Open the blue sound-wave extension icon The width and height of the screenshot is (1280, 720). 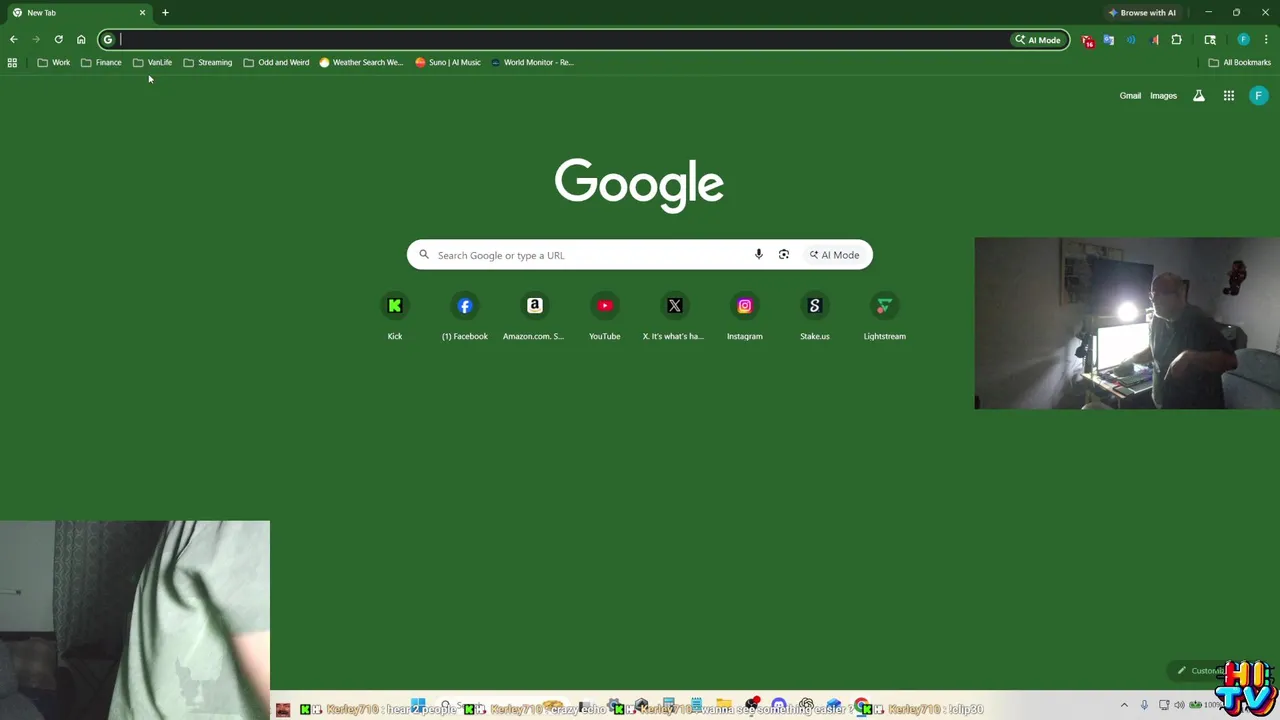(1131, 40)
